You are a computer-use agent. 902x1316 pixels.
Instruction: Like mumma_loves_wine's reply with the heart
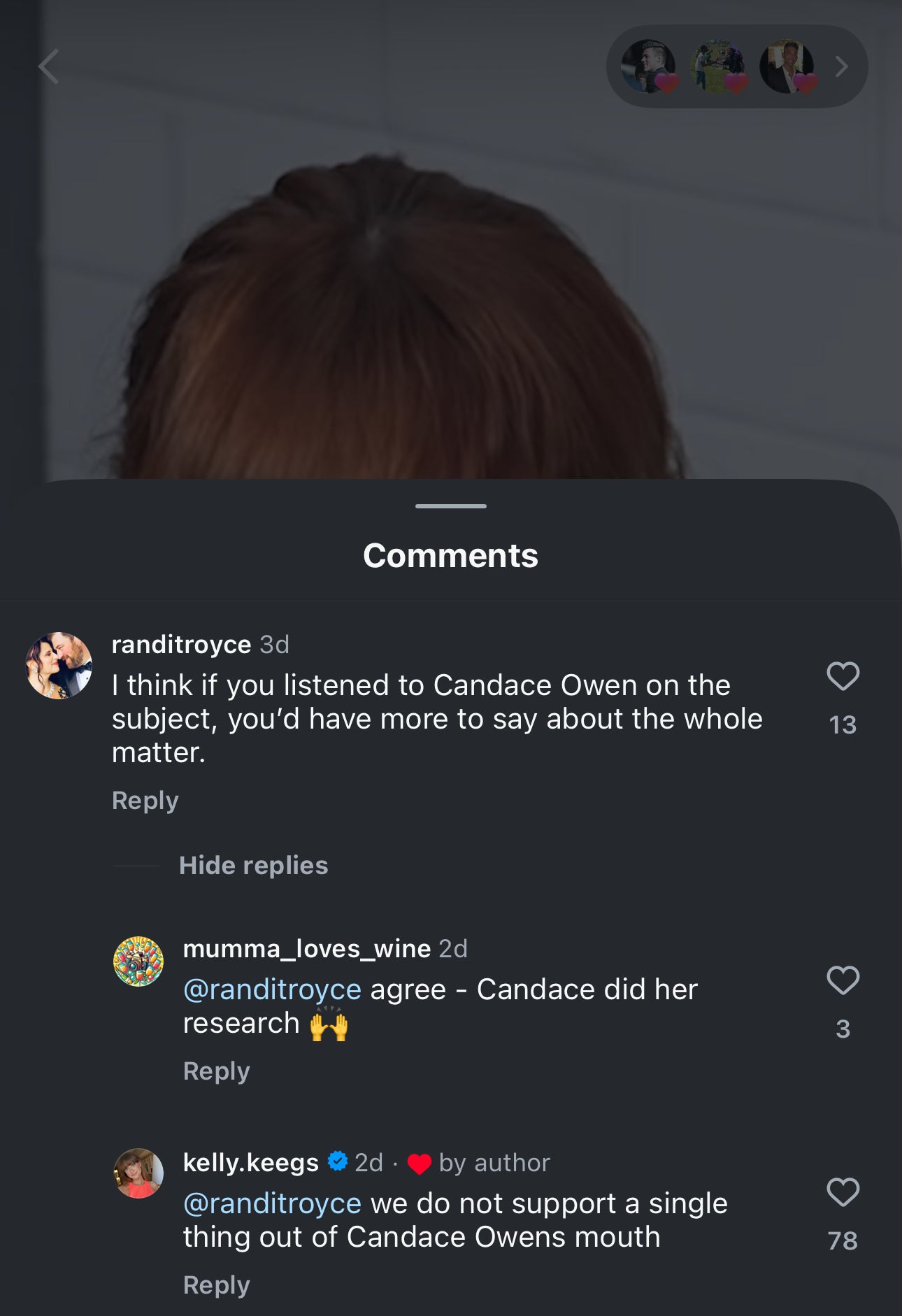click(843, 980)
